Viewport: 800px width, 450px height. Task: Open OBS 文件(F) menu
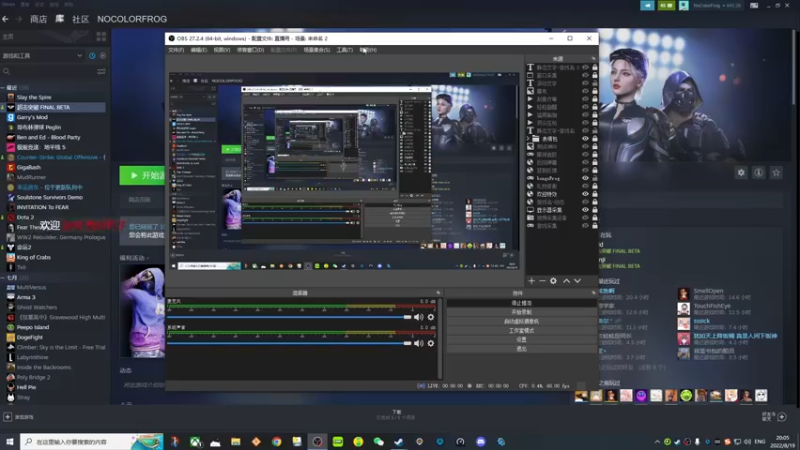tap(176, 50)
